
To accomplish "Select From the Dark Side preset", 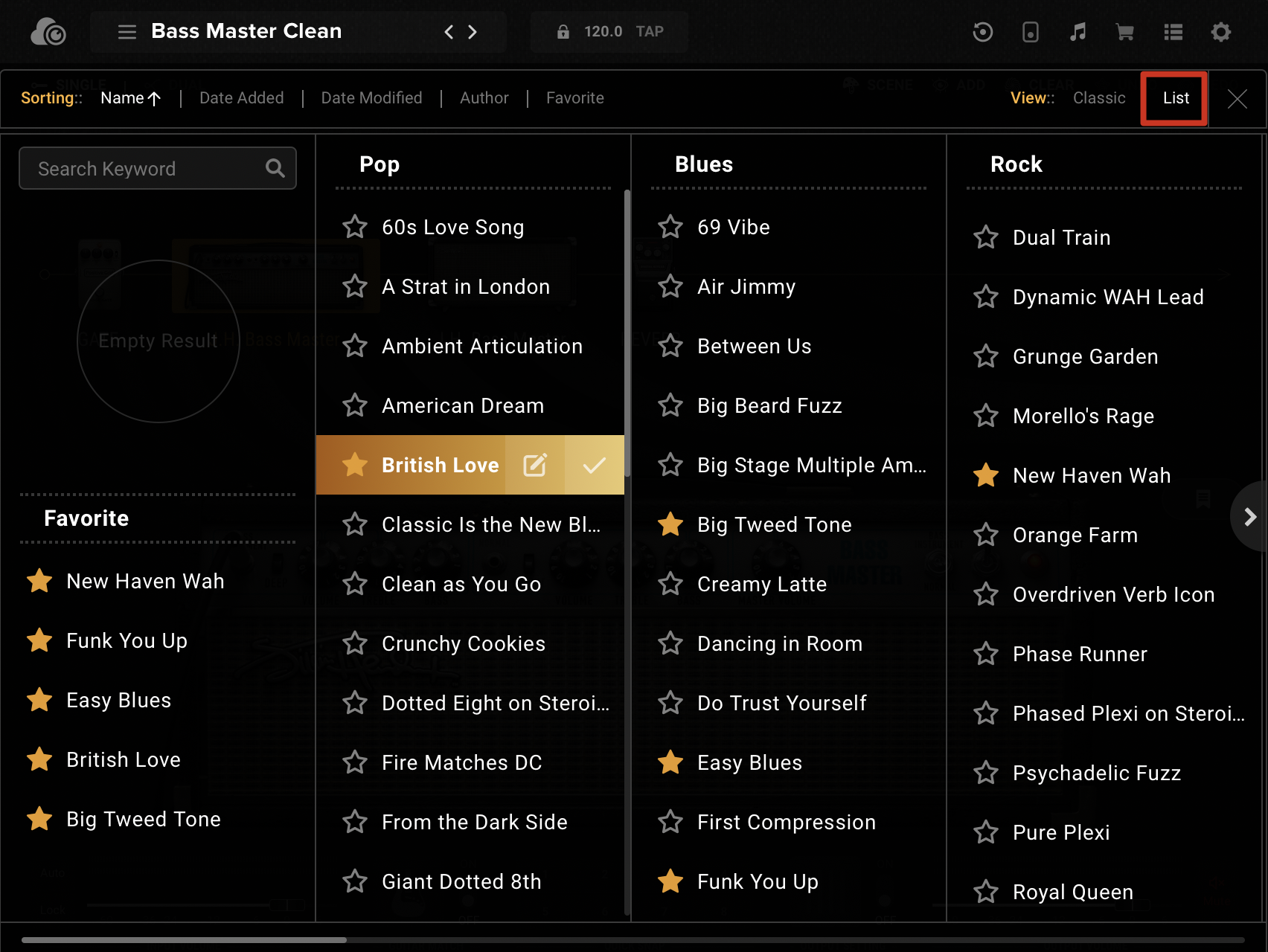I will (475, 822).
